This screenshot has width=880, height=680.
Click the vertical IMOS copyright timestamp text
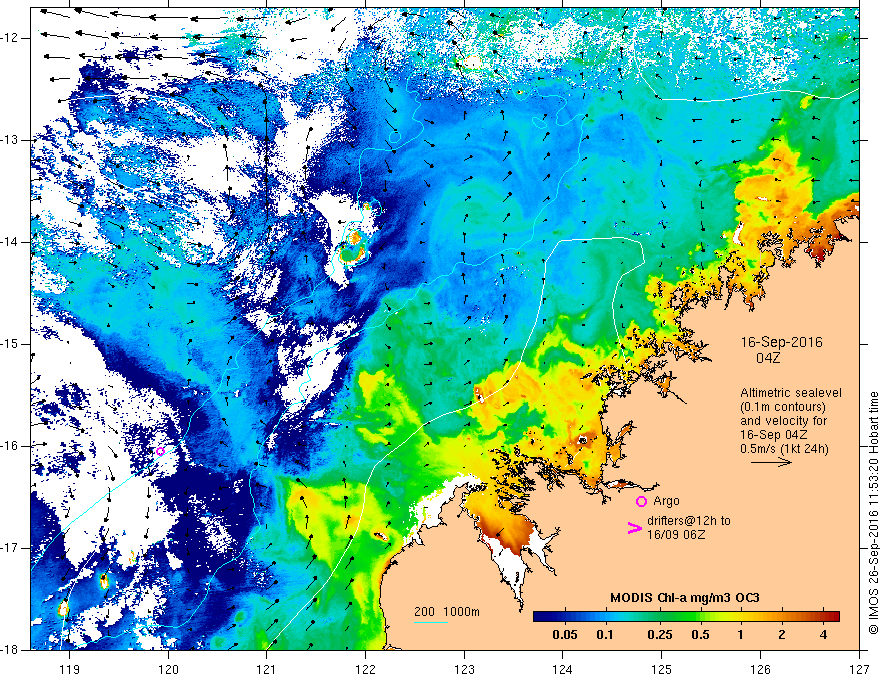(x=873, y=513)
